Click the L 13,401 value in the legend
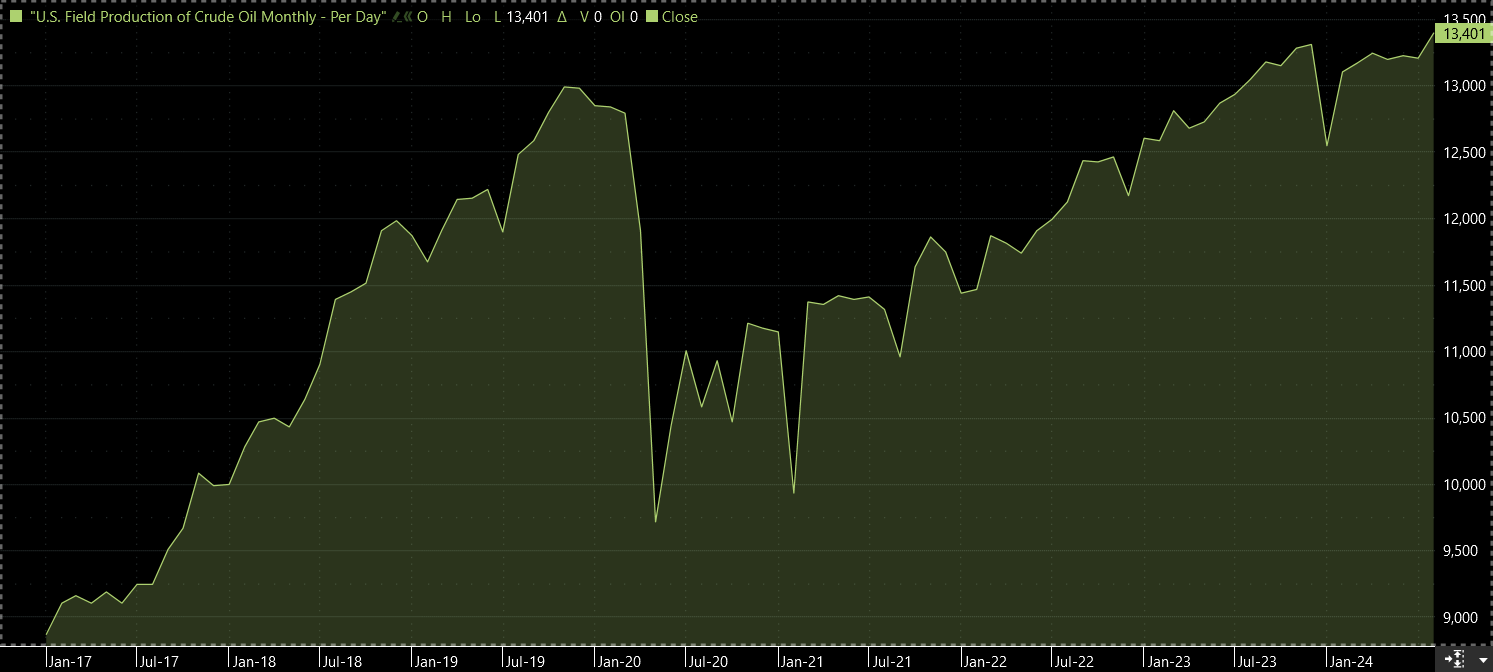 pos(522,17)
